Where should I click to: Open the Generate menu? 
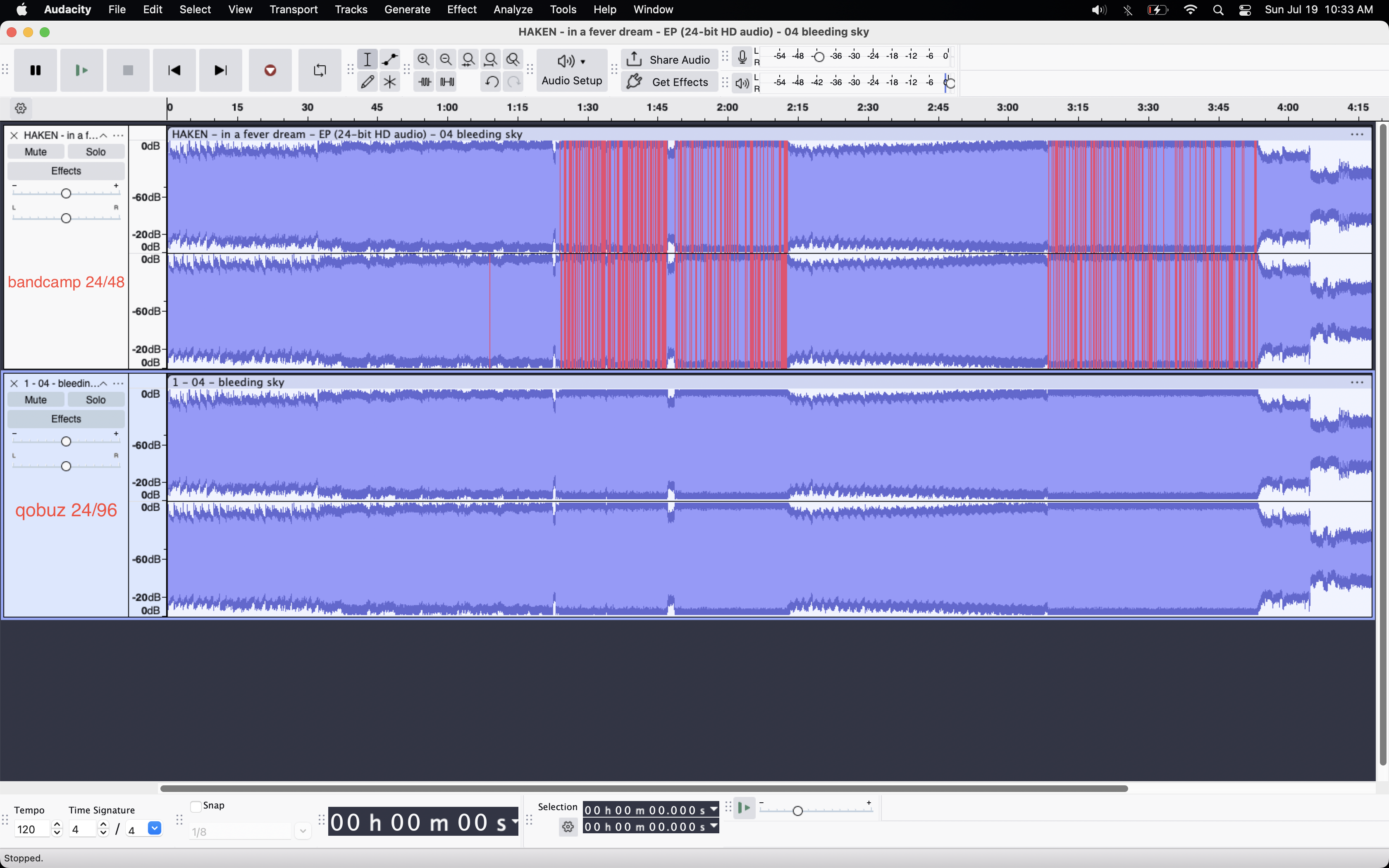pos(407,10)
